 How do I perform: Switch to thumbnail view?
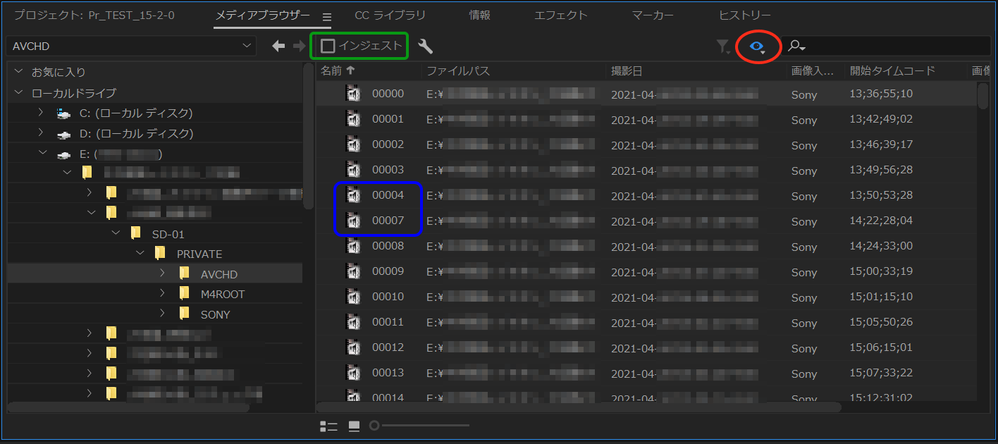(x=355, y=426)
